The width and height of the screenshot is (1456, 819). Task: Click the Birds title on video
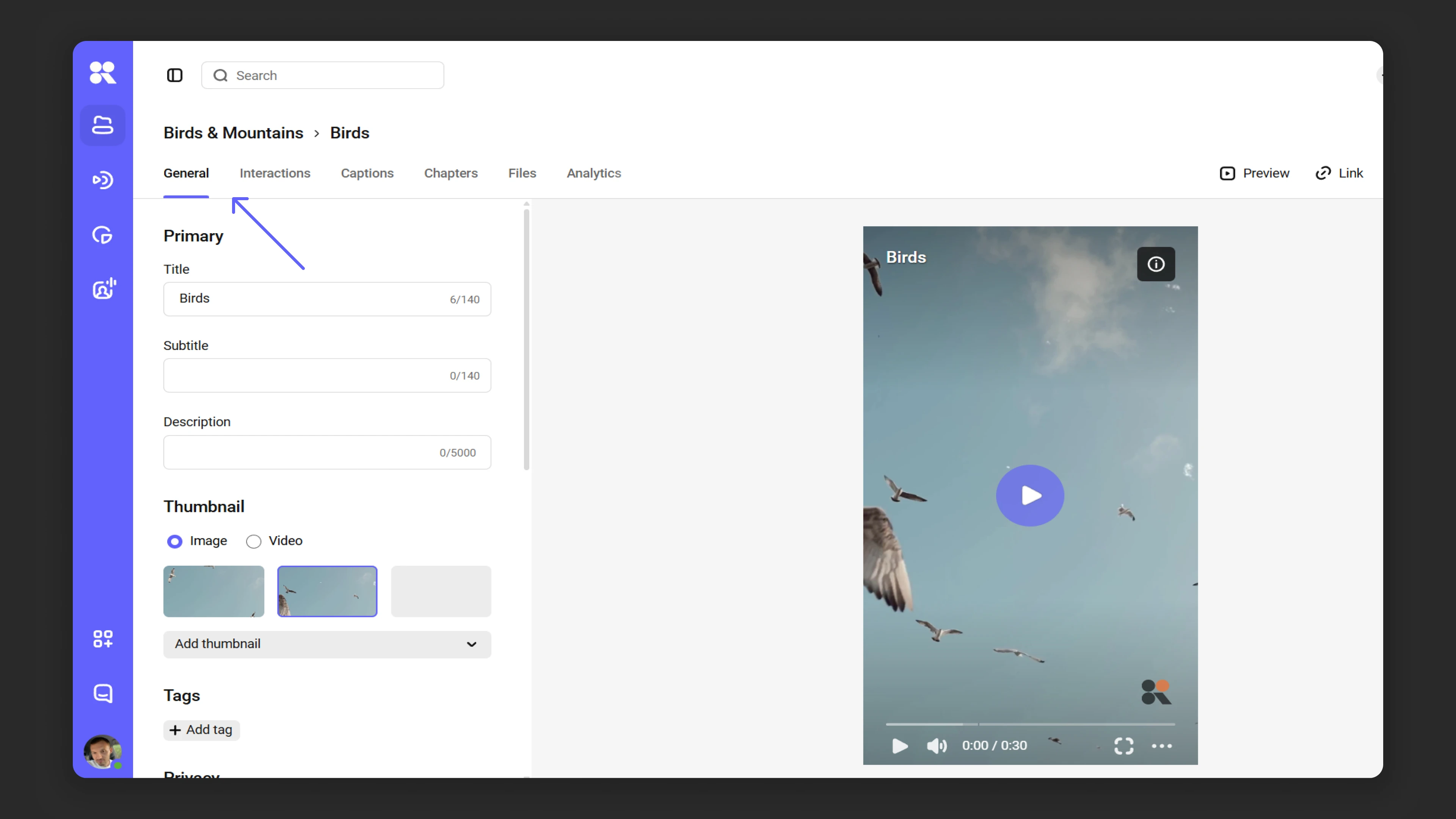click(905, 257)
